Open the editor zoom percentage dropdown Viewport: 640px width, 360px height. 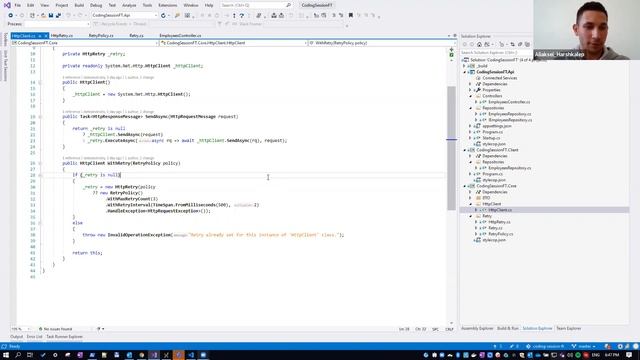click(x=20, y=329)
